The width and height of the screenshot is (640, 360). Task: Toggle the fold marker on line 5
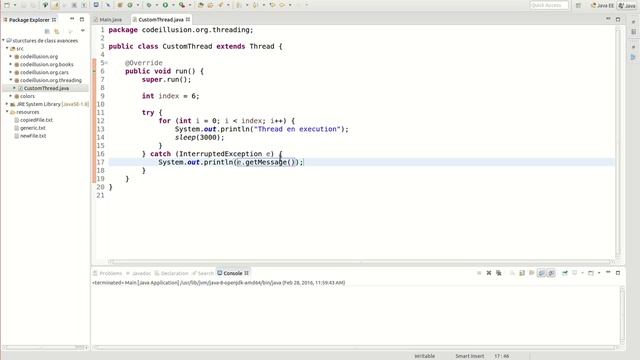pos(107,63)
